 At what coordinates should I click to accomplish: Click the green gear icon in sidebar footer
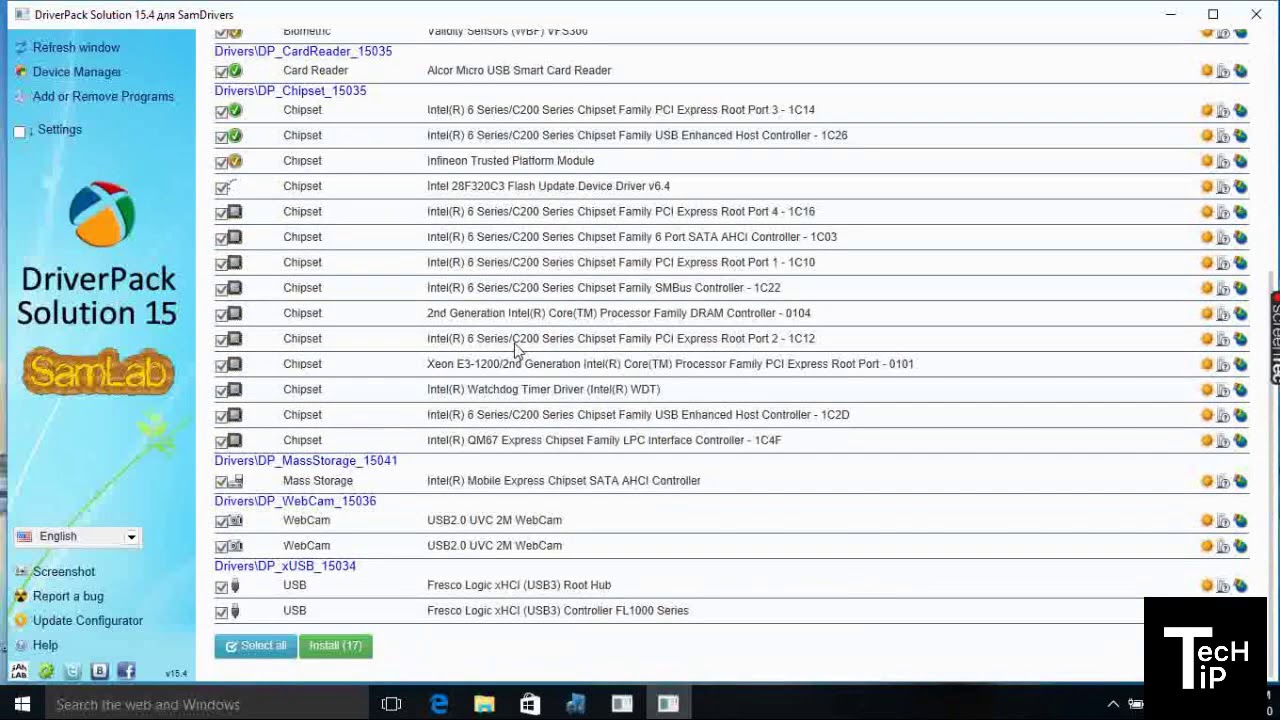click(46, 671)
